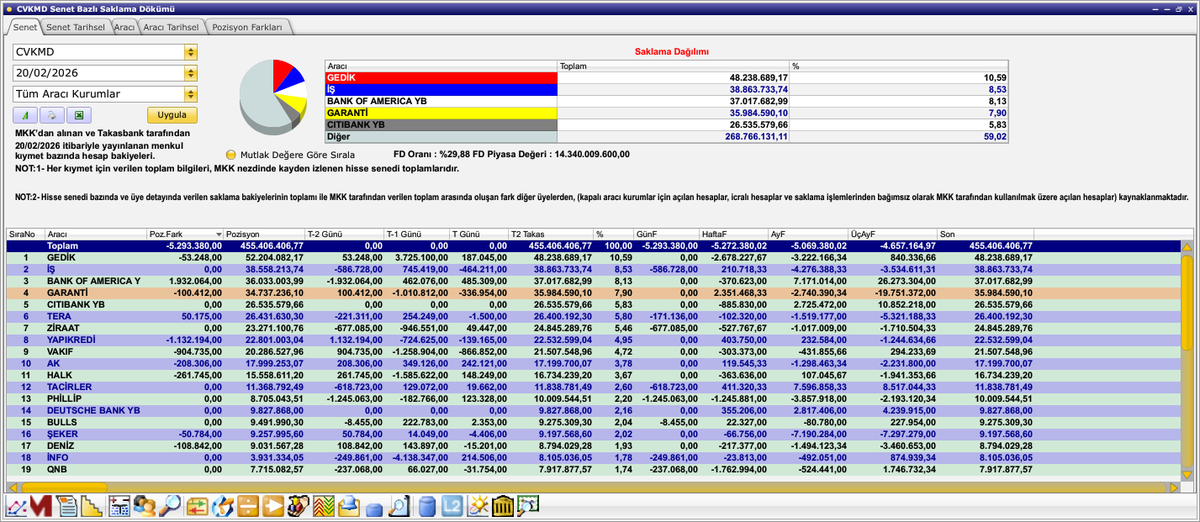Select the DEUTSCHE BANK YB row
This screenshot has height=522, width=1200.
coord(594,410)
